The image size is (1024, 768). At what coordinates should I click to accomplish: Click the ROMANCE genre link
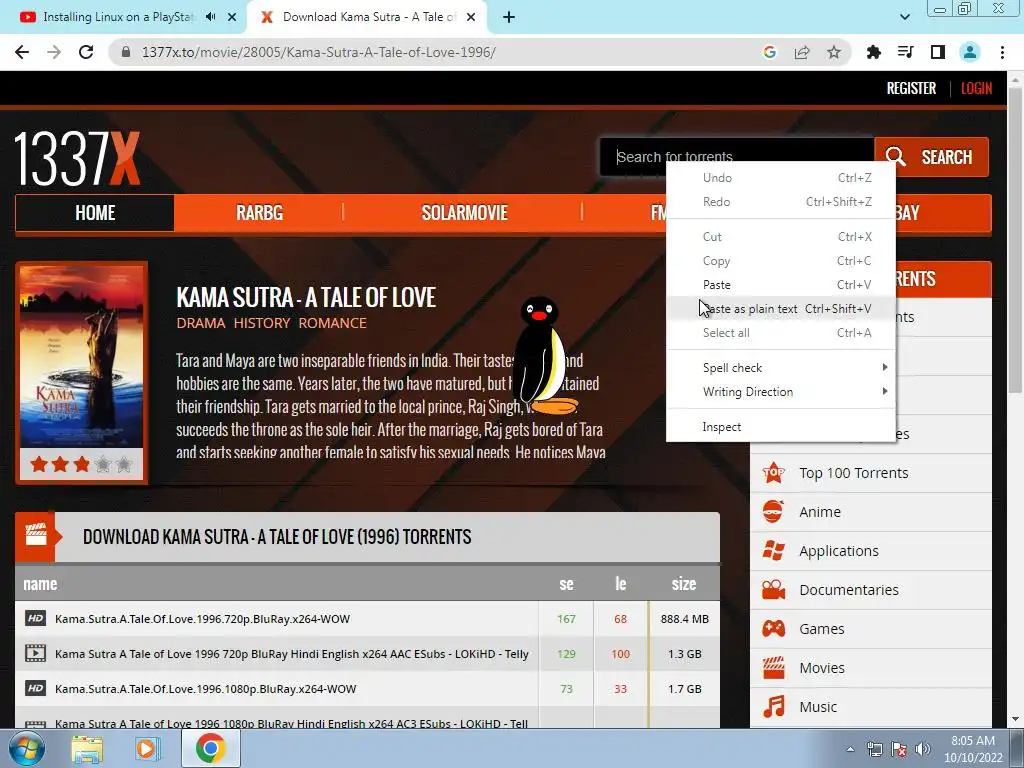pyautogui.click(x=332, y=323)
